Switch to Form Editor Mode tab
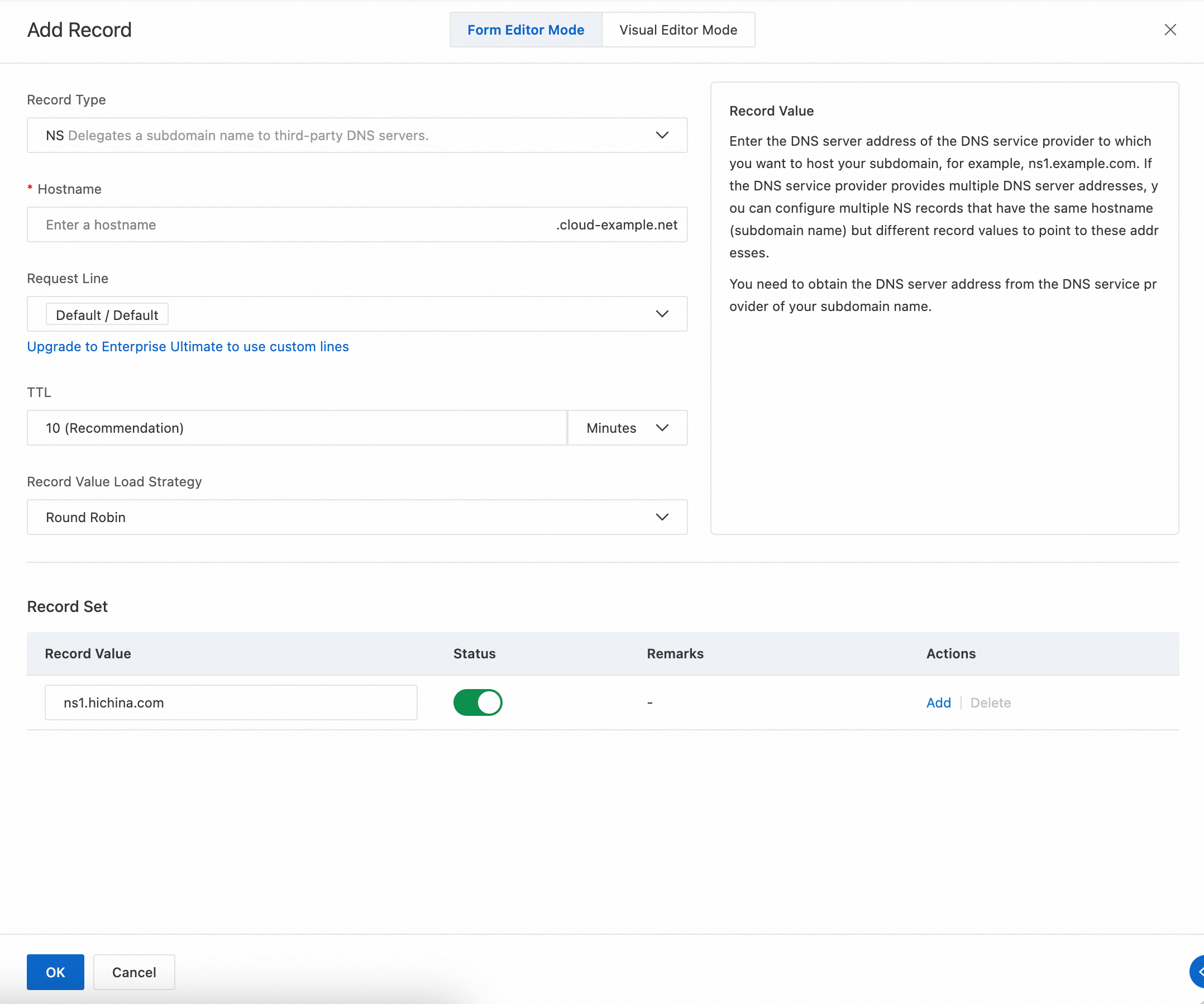Image resolution: width=1204 pixels, height=1004 pixels. [525, 30]
